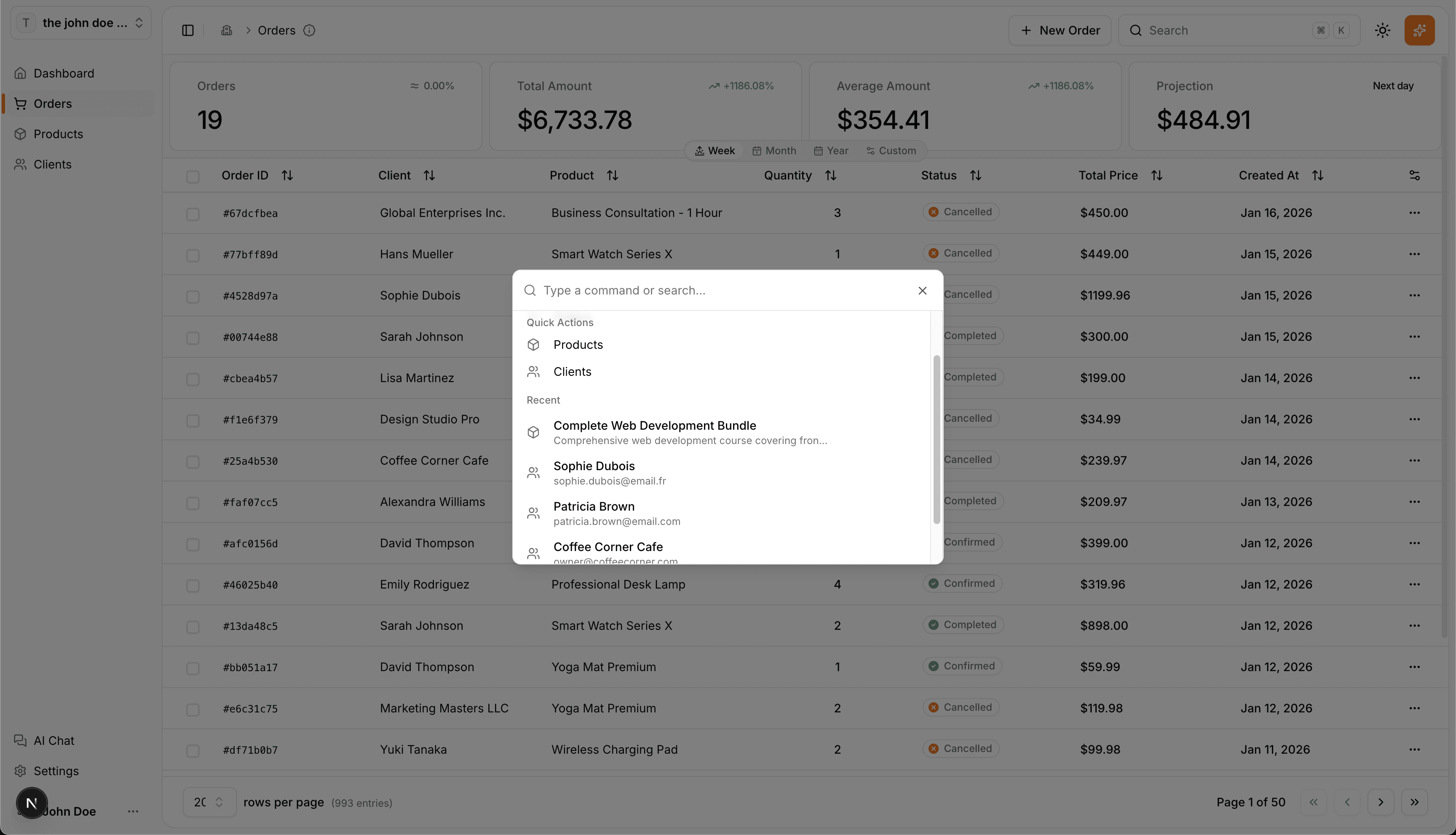Select the checkbox for order #67dcfbea

click(193, 214)
